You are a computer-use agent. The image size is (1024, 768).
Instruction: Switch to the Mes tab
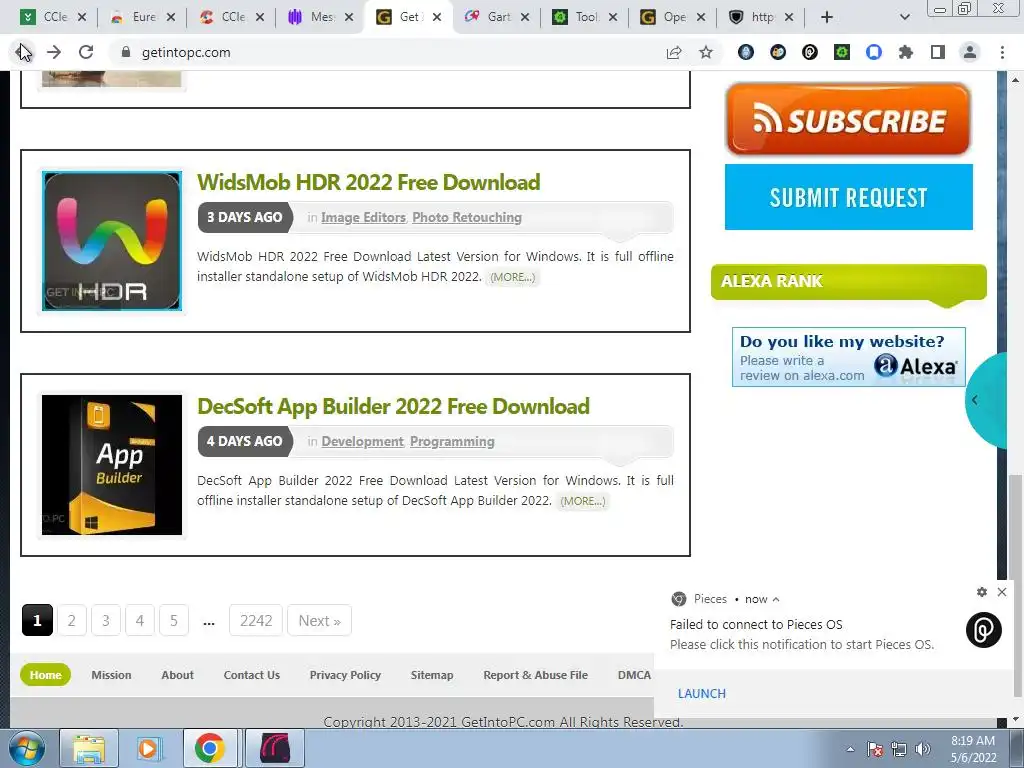coord(322,17)
